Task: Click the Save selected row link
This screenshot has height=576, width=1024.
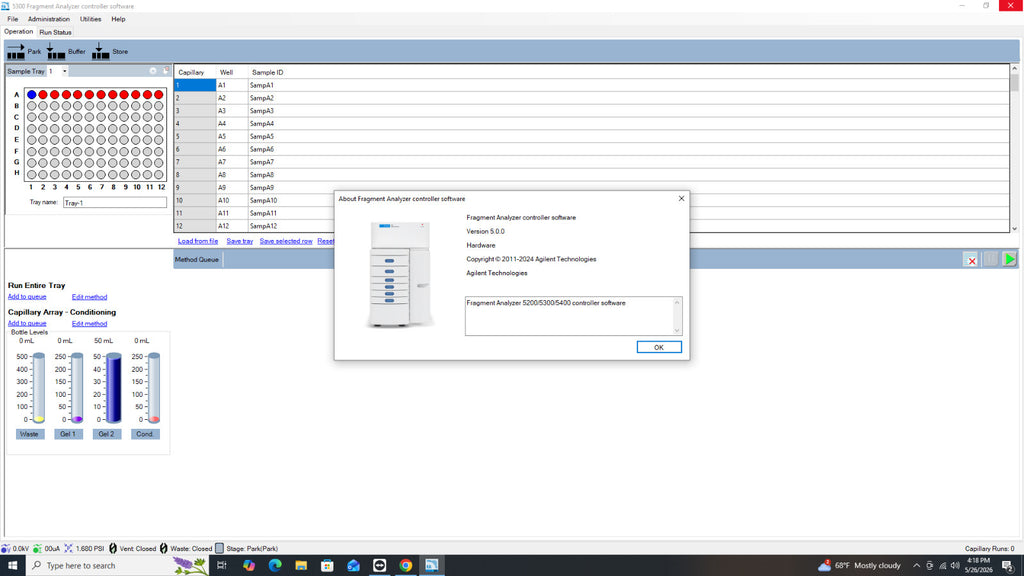Action: (x=286, y=241)
